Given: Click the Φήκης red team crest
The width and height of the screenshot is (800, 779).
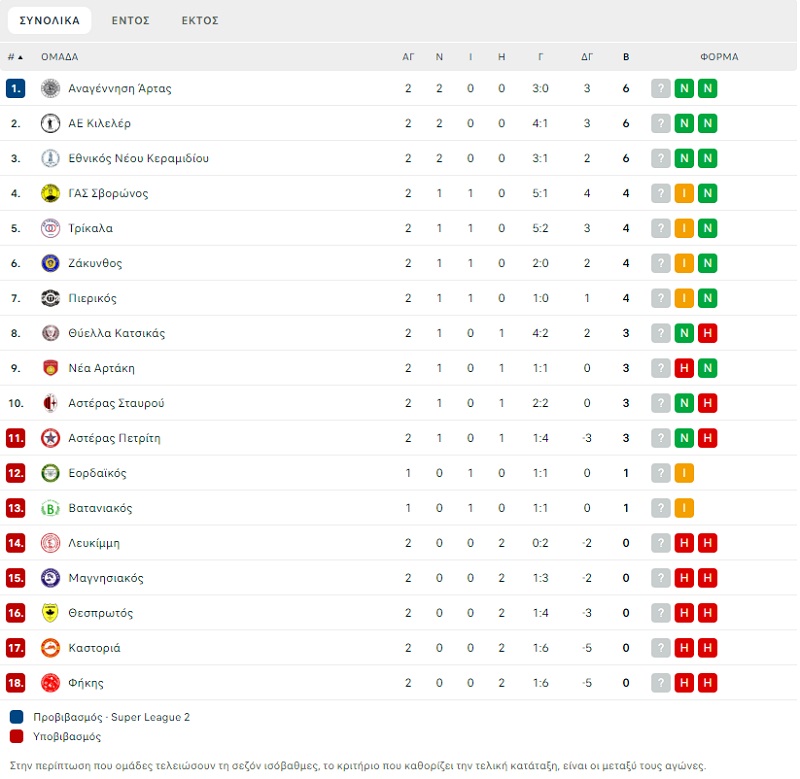Looking at the screenshot, I should (50, 683).
